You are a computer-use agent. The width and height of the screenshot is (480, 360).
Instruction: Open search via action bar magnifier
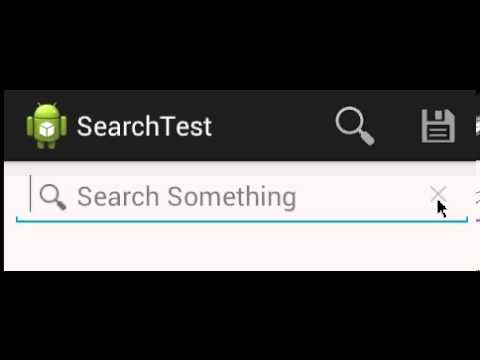pyautogui.click(x=355, y=126)
